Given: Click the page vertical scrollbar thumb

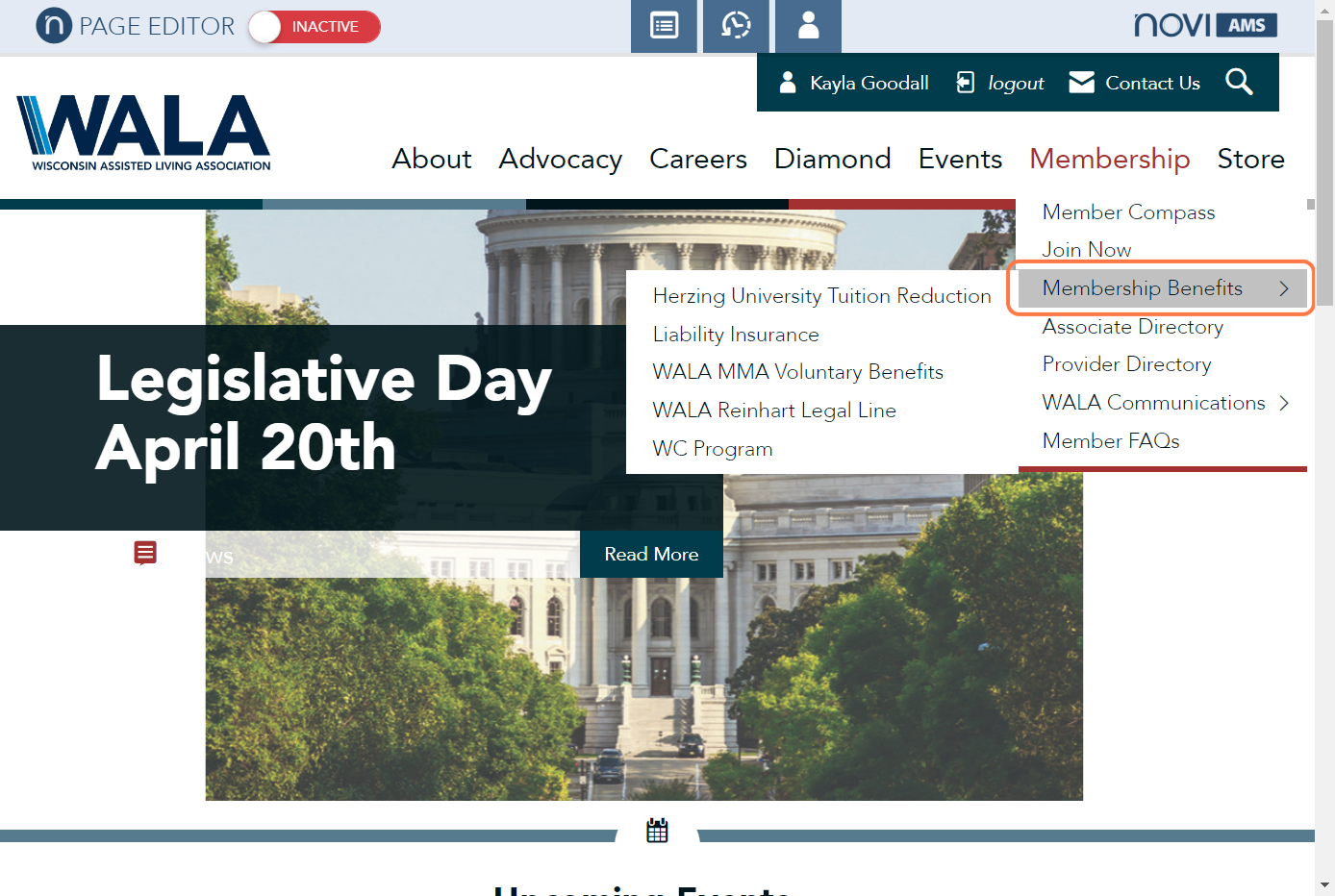Looking at the screenshot, I should pyautogui.click(x=1325, y=162).
